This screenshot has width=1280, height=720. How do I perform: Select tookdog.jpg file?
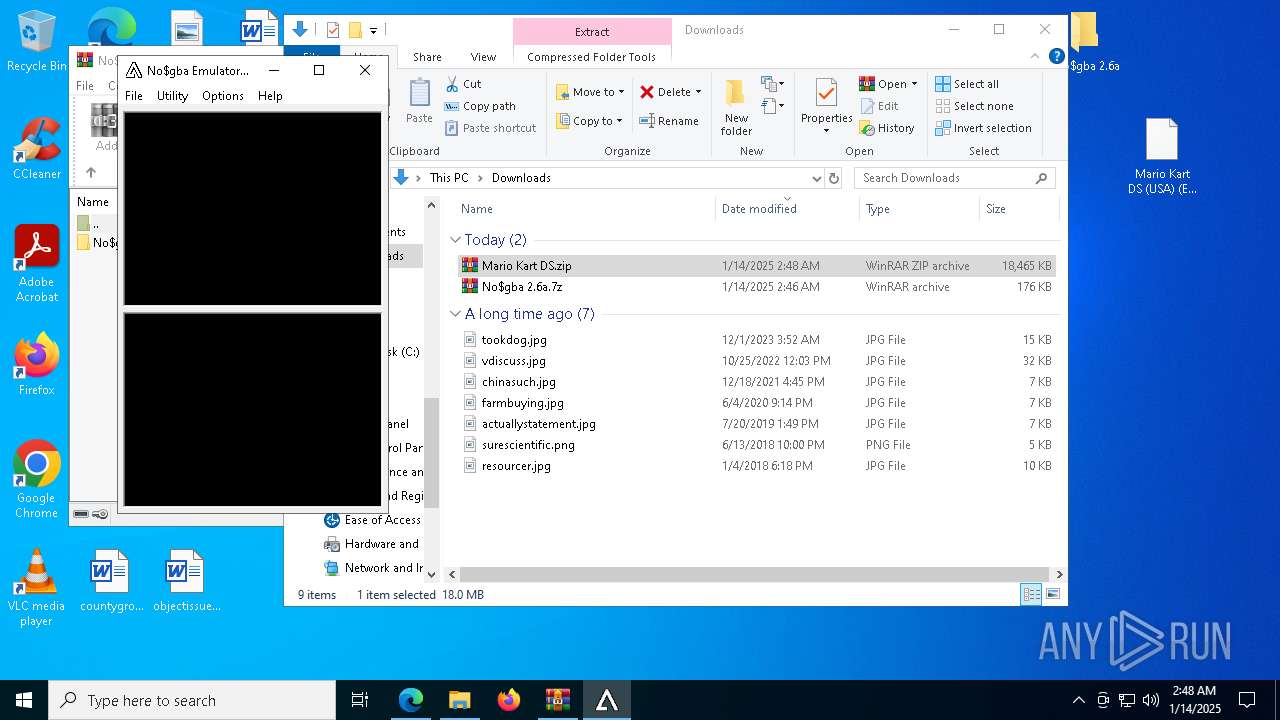[x=757, y=340]
